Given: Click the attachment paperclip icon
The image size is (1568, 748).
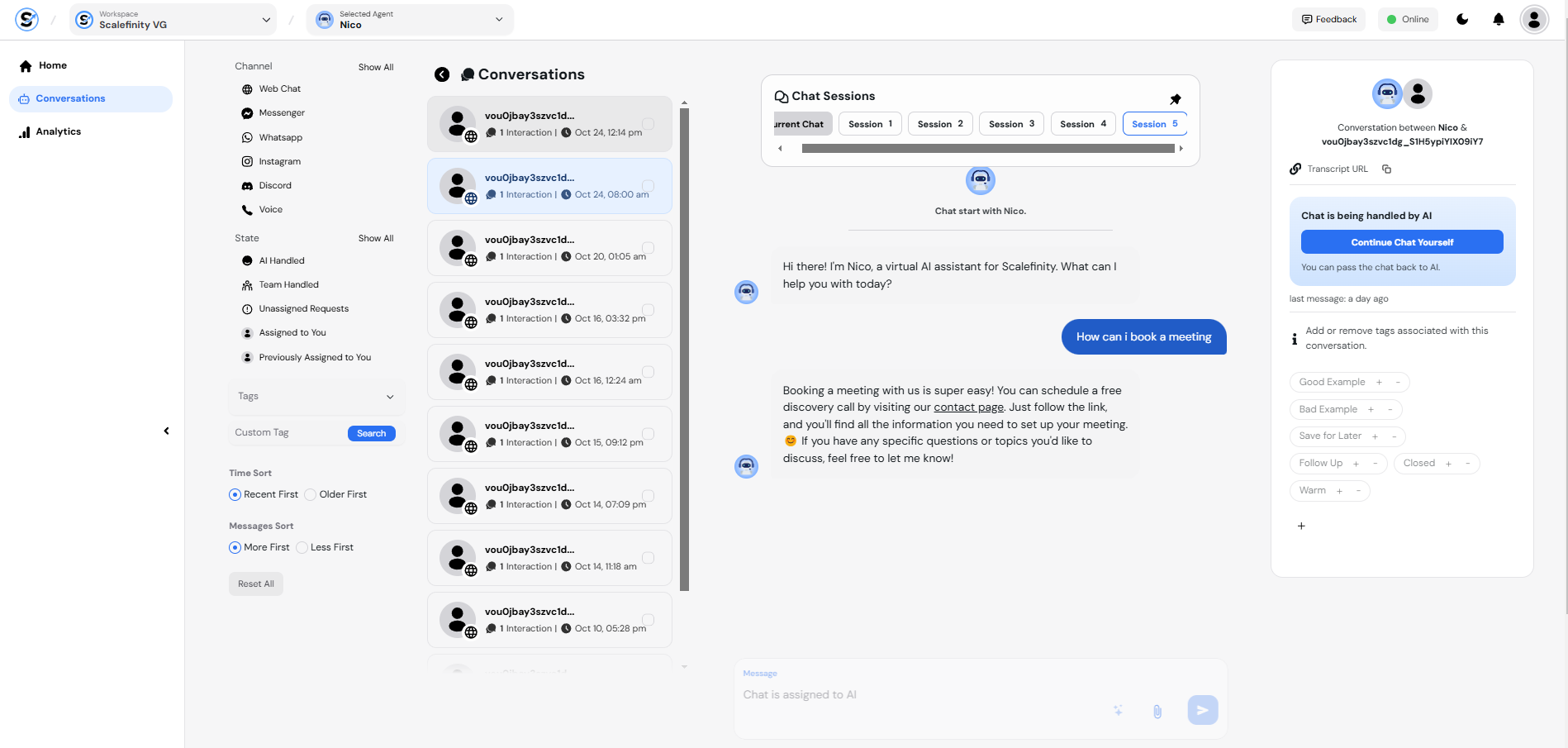Looking at the screenshot, I should point(1157,711).
